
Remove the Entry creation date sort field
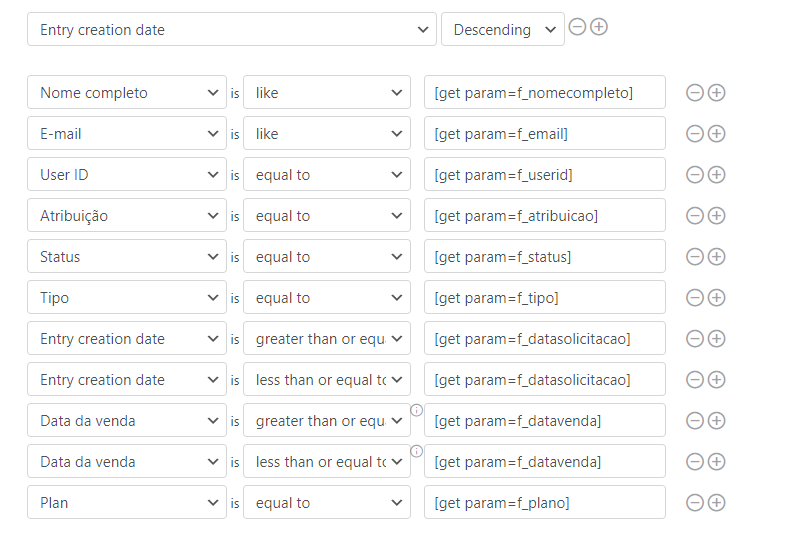tap(577, 27)
